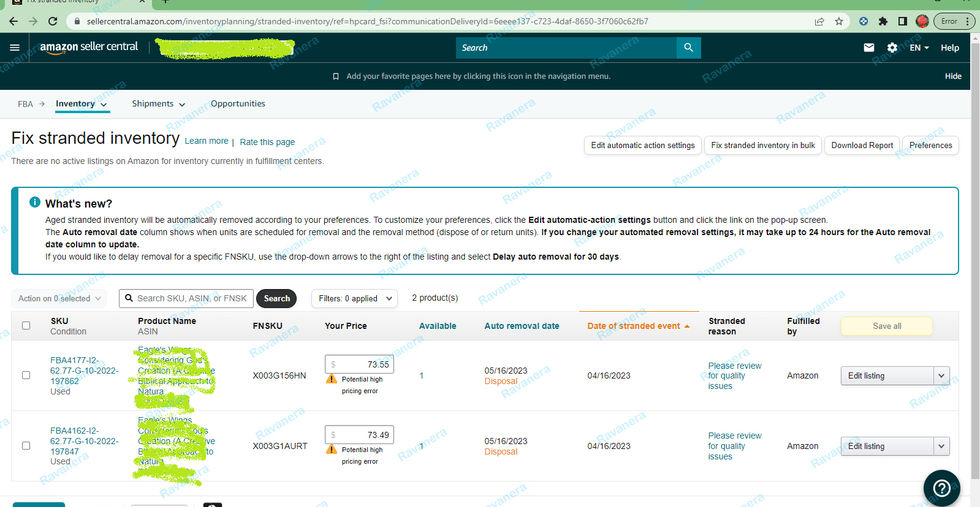Check the box for SKU FBA4177 row
Image resolution: width=980 pixels, height=507 pixels.
coord(26,375)
